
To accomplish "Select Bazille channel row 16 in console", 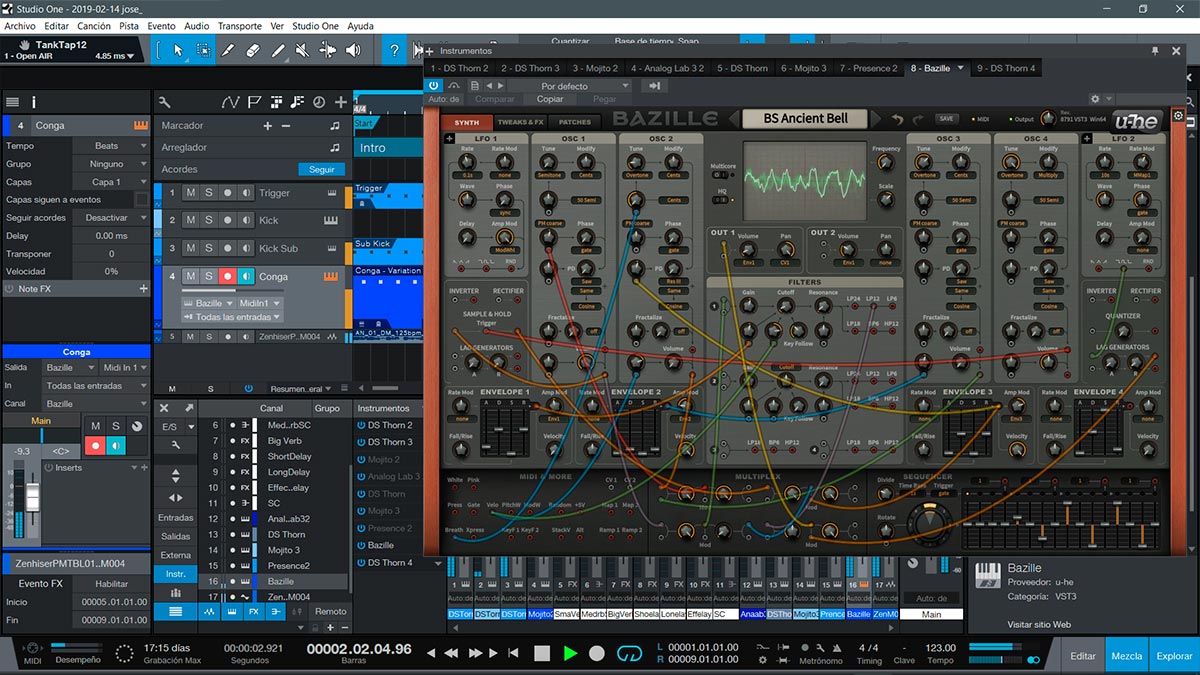I will pos(273,581).
